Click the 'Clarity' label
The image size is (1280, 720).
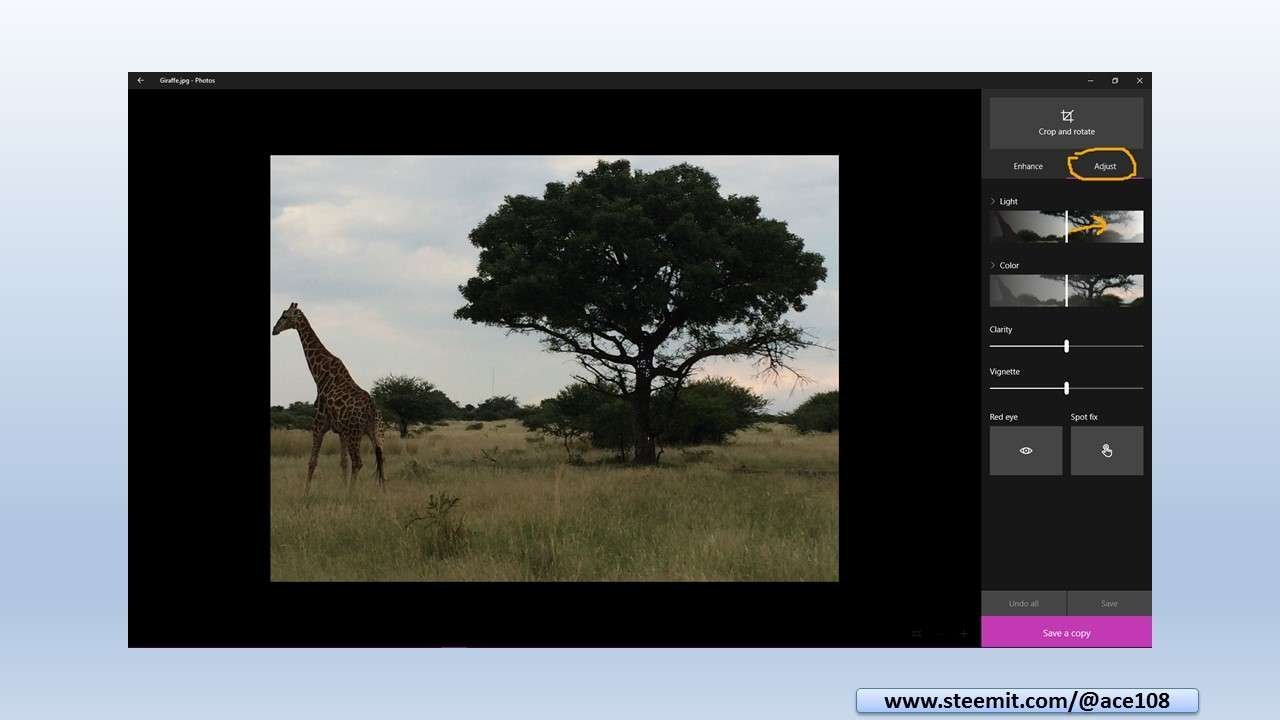click(1001, 329)
